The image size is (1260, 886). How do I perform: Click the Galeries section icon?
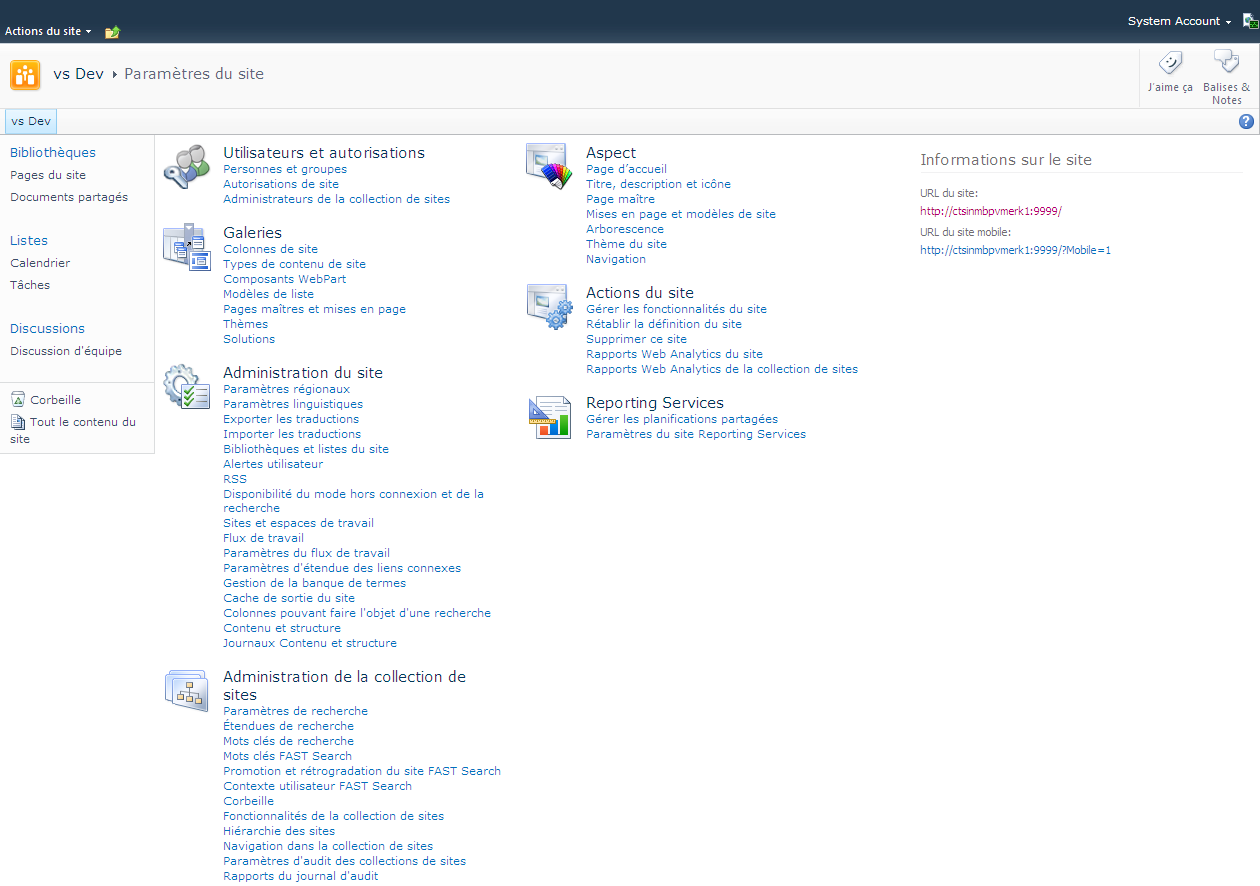point(186,247)
